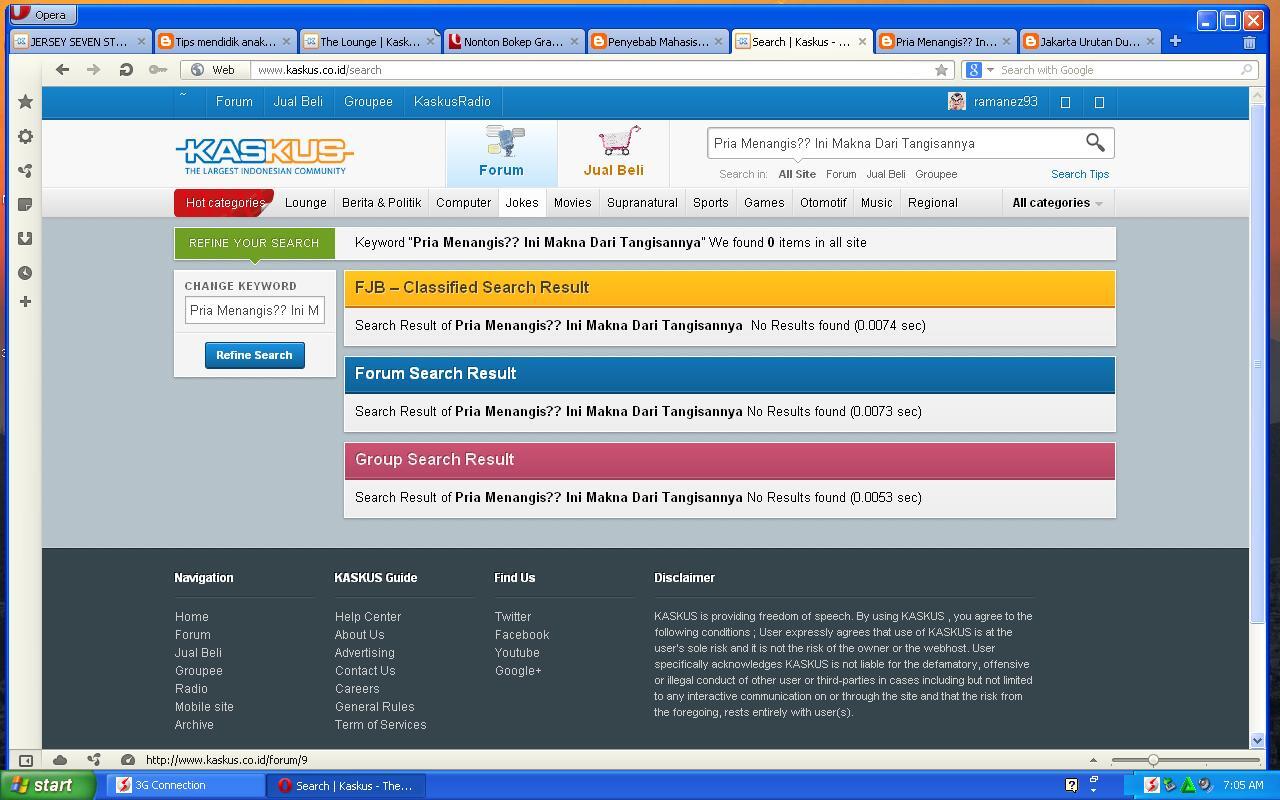Expand the All categories dropdown

1057,203
